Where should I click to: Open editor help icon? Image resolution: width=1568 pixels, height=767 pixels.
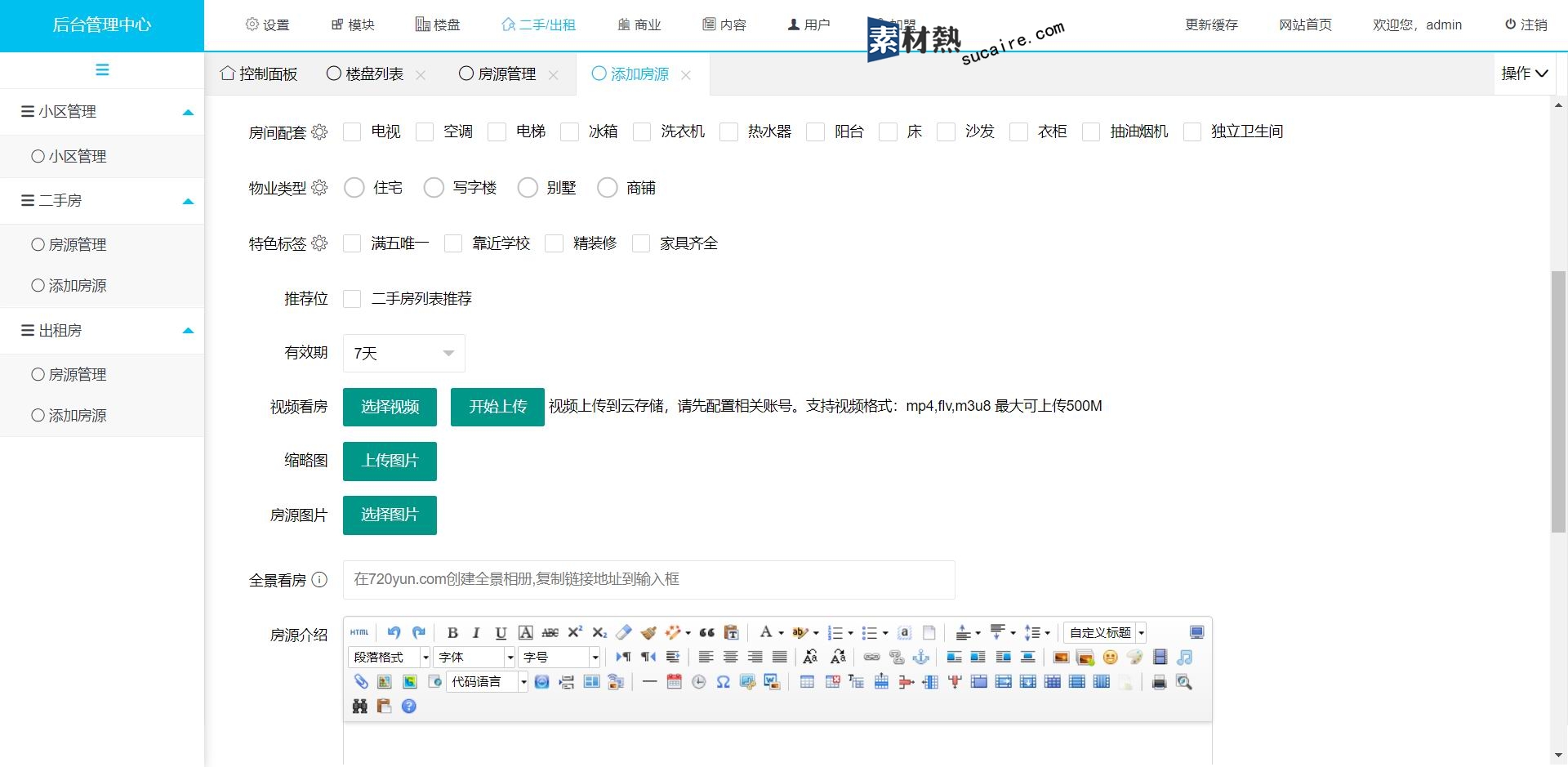409,707
